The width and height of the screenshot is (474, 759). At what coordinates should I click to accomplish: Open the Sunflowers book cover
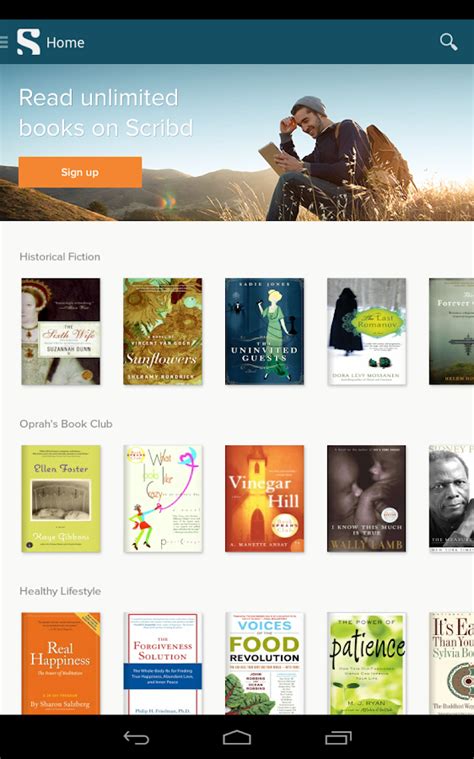pos(163,332)
